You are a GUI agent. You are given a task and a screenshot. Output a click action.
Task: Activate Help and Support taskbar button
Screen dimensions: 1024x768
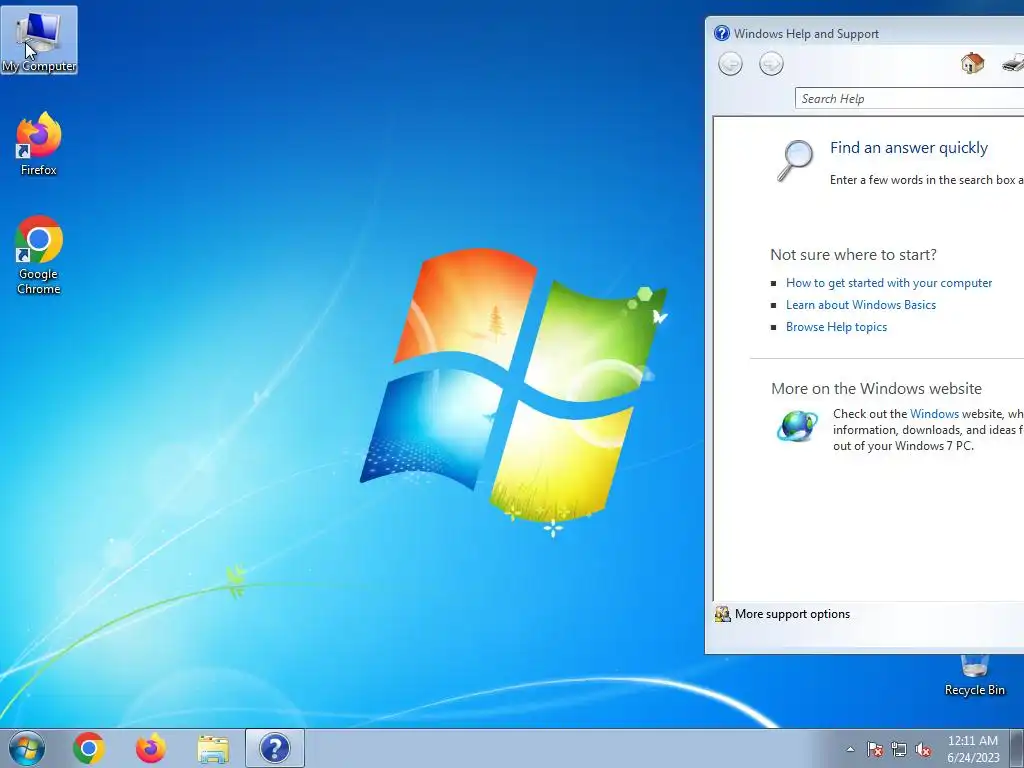274,748
